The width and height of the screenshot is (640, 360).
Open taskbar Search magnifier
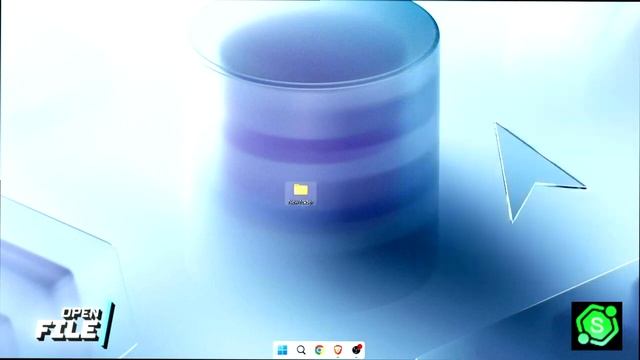point(301,350)
